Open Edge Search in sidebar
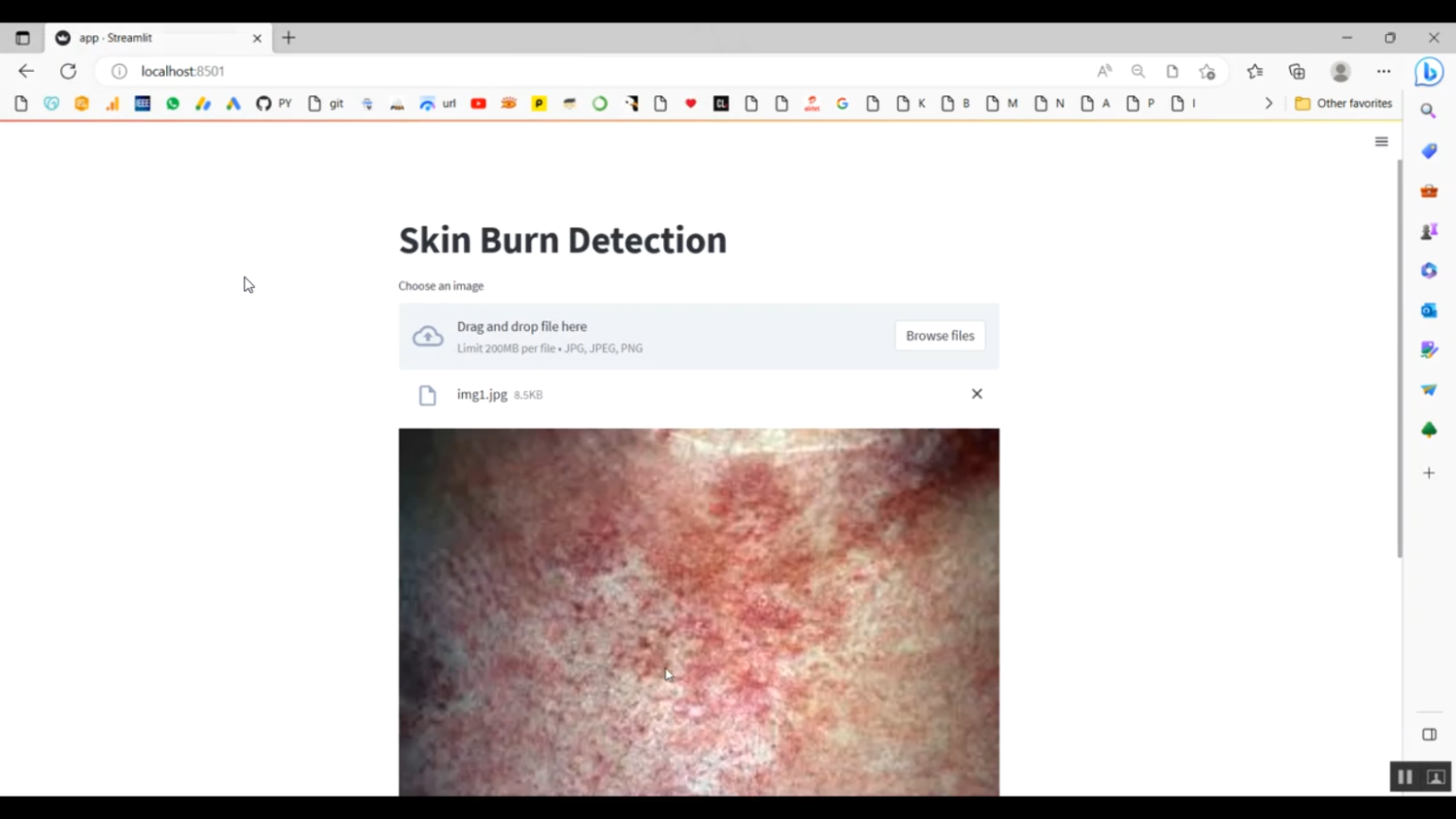Viewport: 1456px width, 819px height. [x=1428, y=110]
